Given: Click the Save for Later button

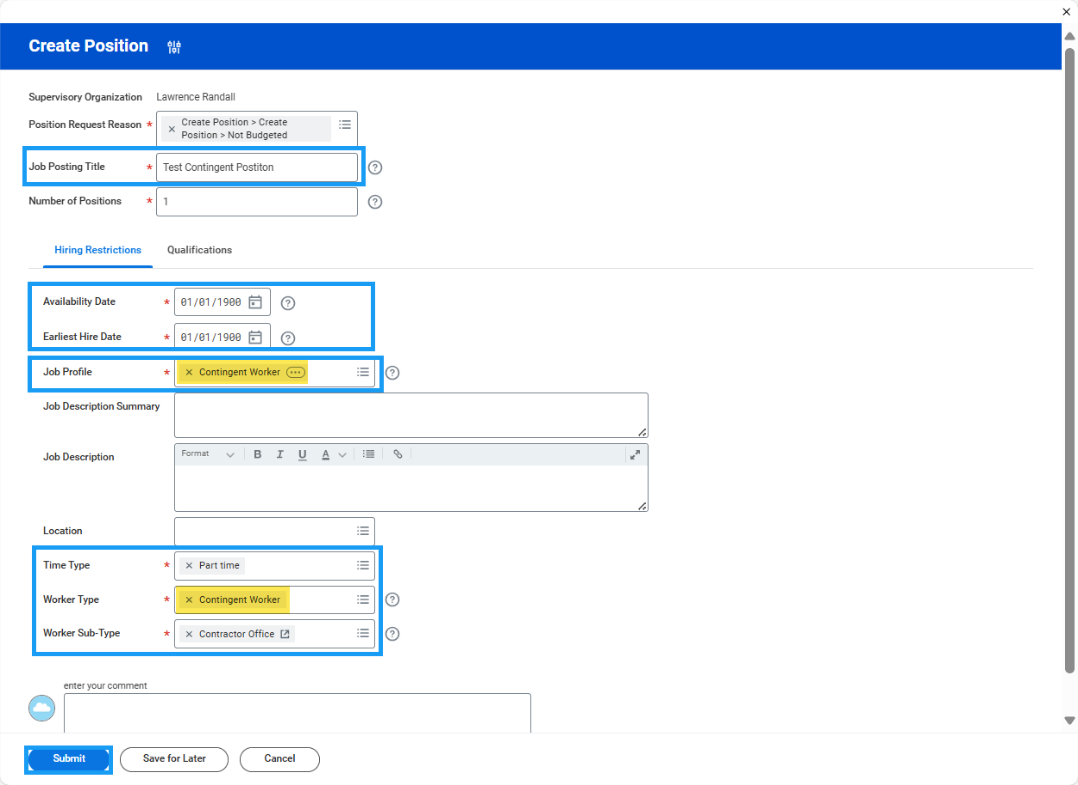Looking at the screenshot, I should coord(174,759).
